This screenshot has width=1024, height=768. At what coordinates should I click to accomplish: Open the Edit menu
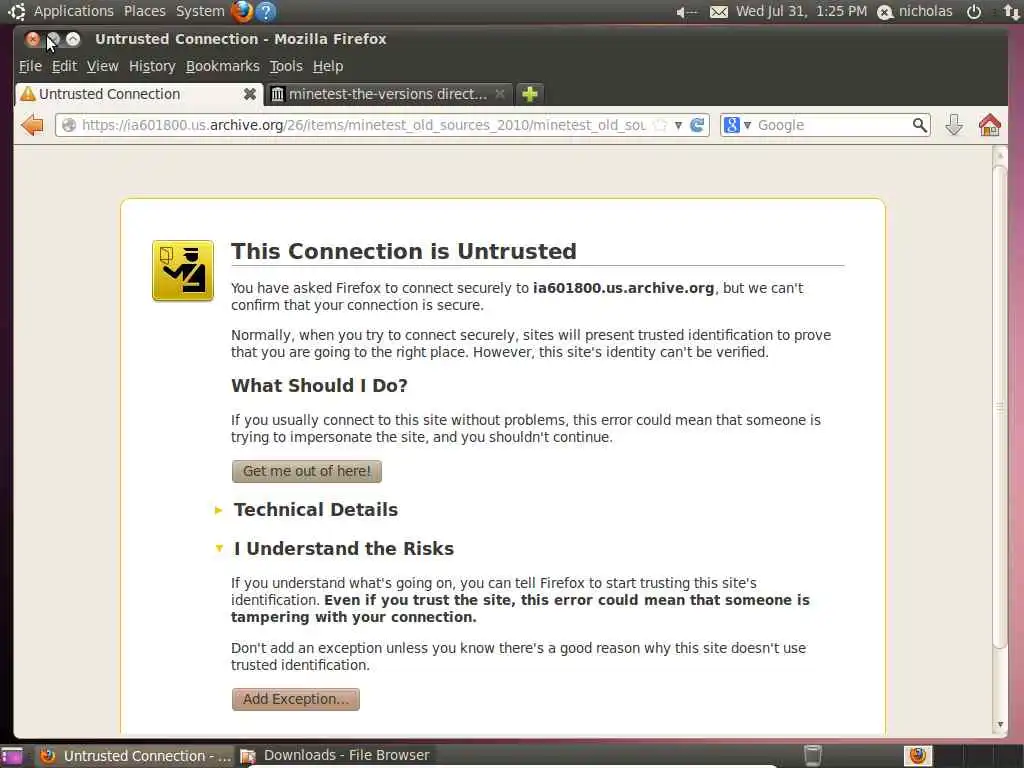64,66
